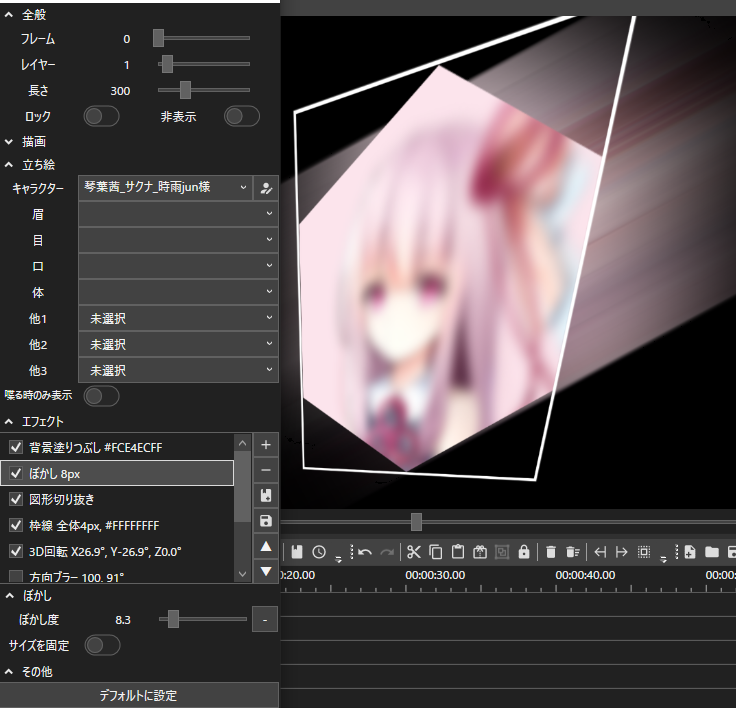Image resolution: width=736 pixels, height=708 pixels.
Task: Collapse the その他 section
Action: point(8,672)
